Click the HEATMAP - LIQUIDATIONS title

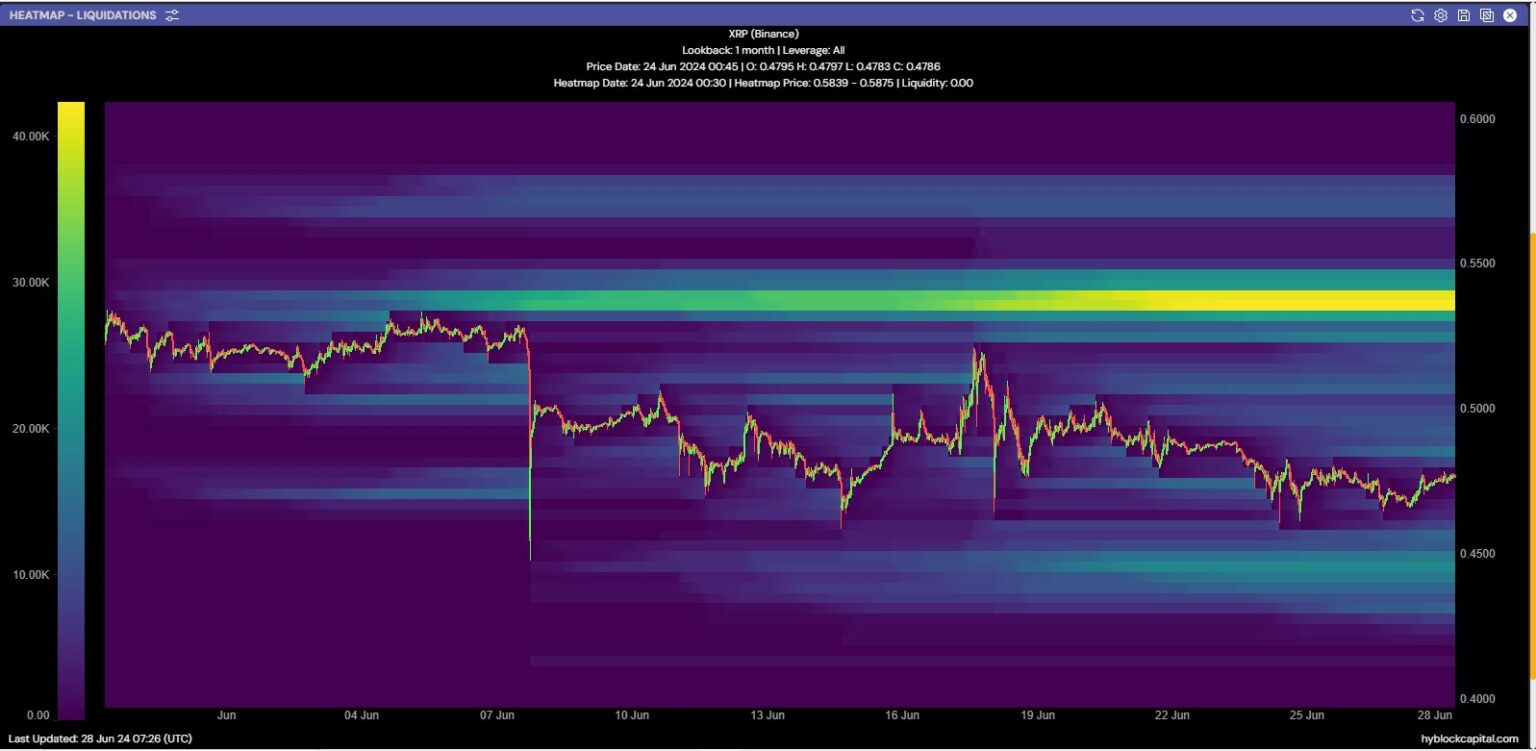(x=83, y=15)
